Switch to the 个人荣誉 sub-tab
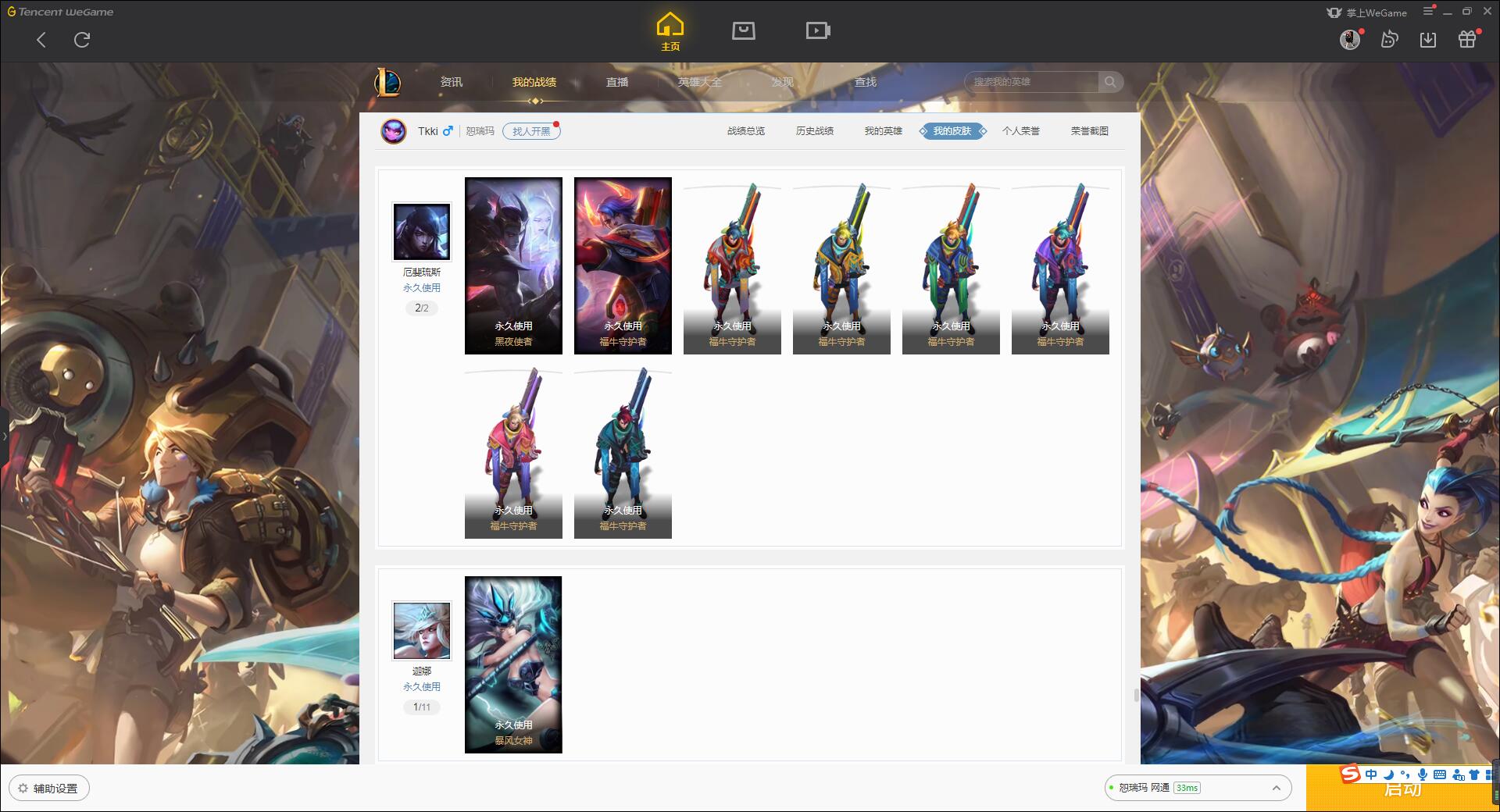This screenshot has height=812, width=1500. coord(1021,131)
